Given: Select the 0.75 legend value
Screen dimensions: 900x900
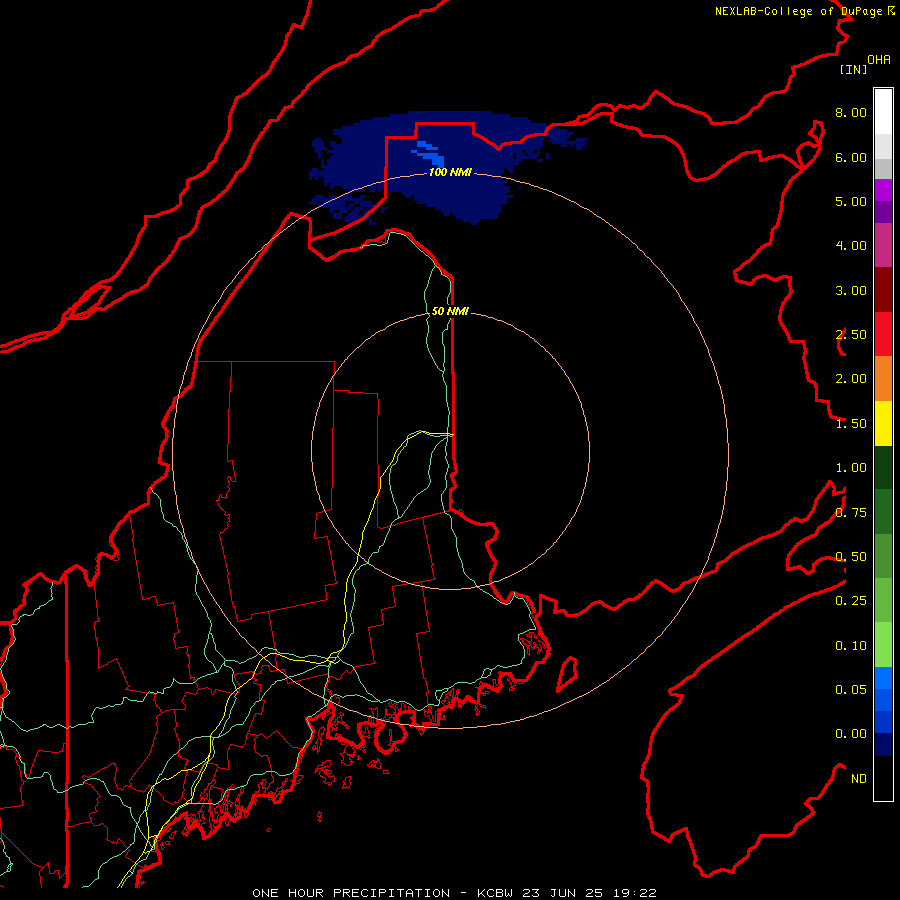Looking at the screenshot, I should tap(851, 513).
